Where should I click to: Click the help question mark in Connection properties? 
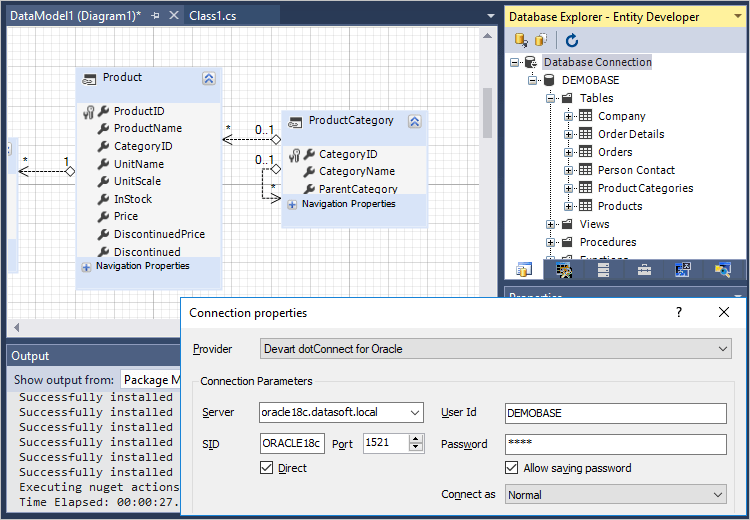click(x=679, y=312)
